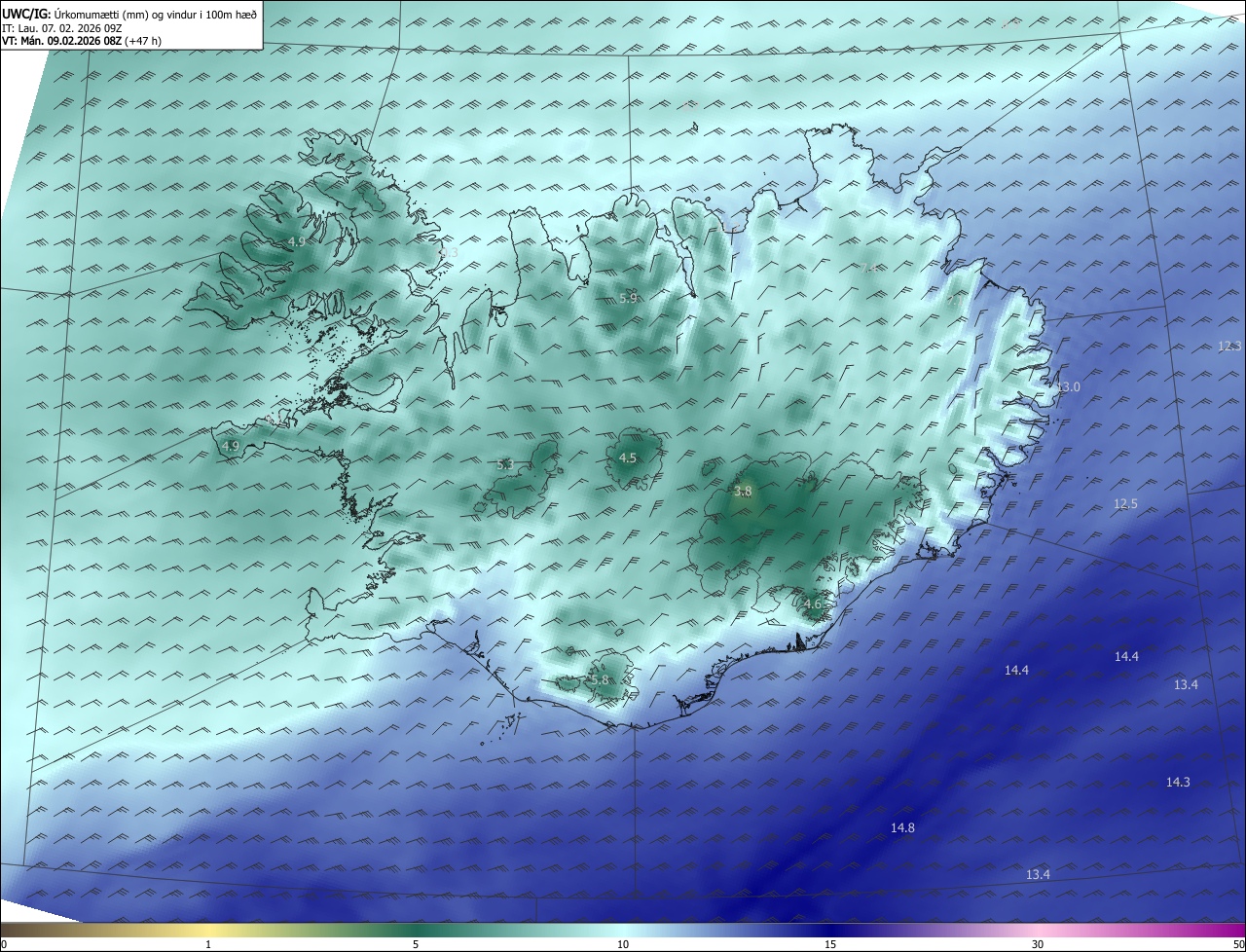The height and width of the screenshot is (952, 1246).
Task: Click the 'VT: Mán. 09.02.2026 08Z (+47 h)' line
Action: point(82,41)
